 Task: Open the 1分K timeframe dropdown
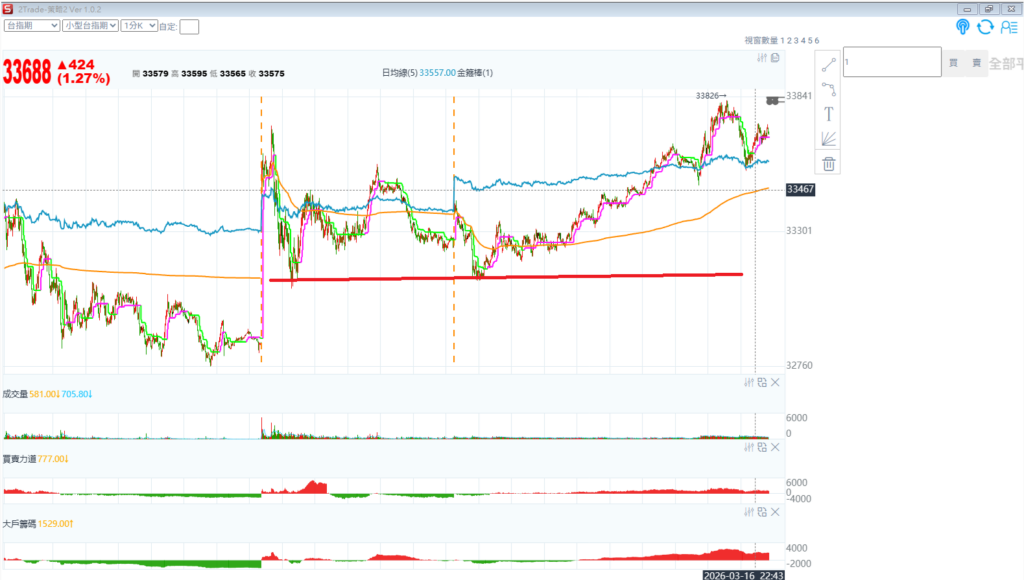pos(139,26)
